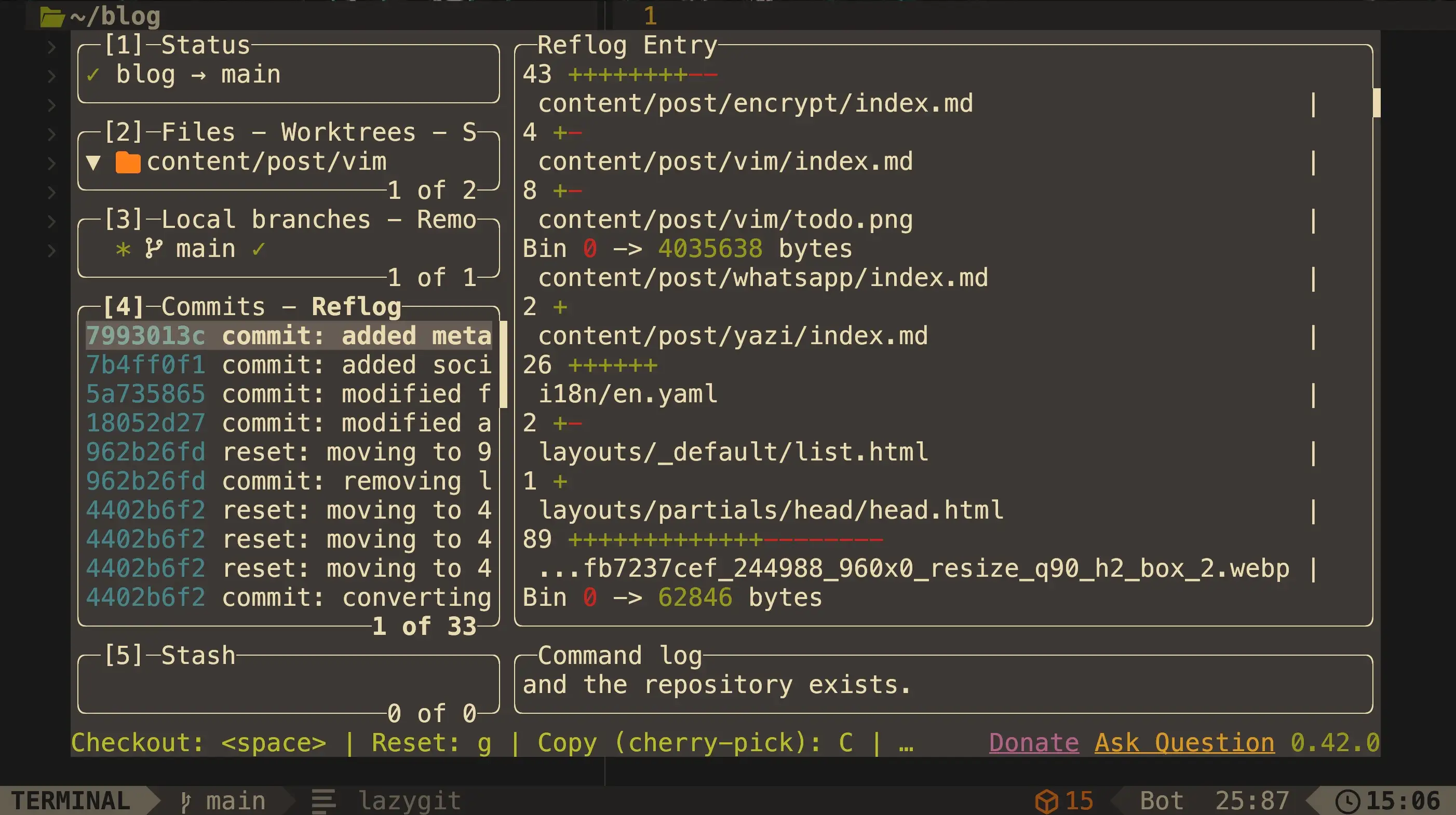
Task: Click the git branch icon next to main
Action: [153, 249]
